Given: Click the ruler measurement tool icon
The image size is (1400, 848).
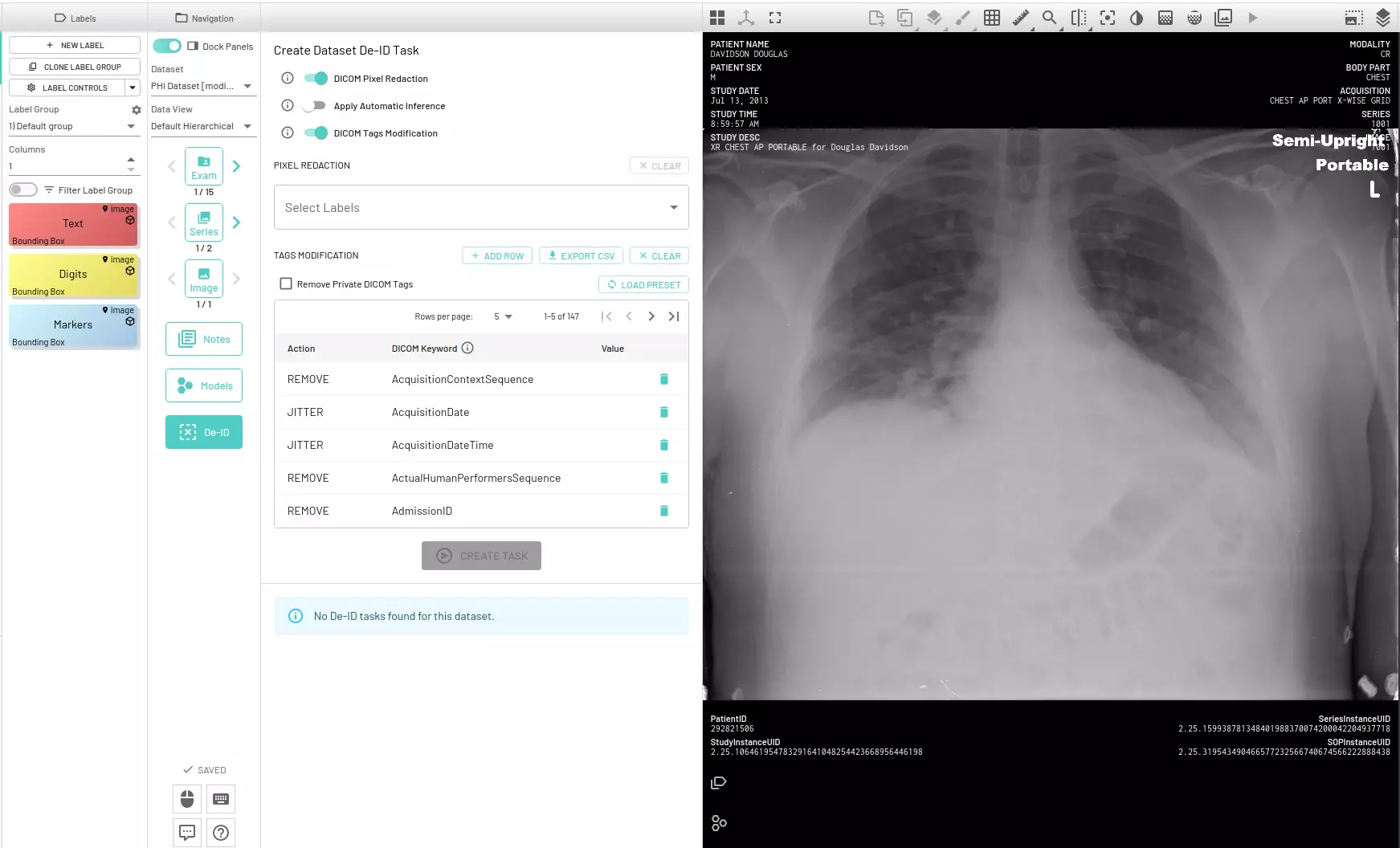Looking at the screenshot, I should 1020,18.
